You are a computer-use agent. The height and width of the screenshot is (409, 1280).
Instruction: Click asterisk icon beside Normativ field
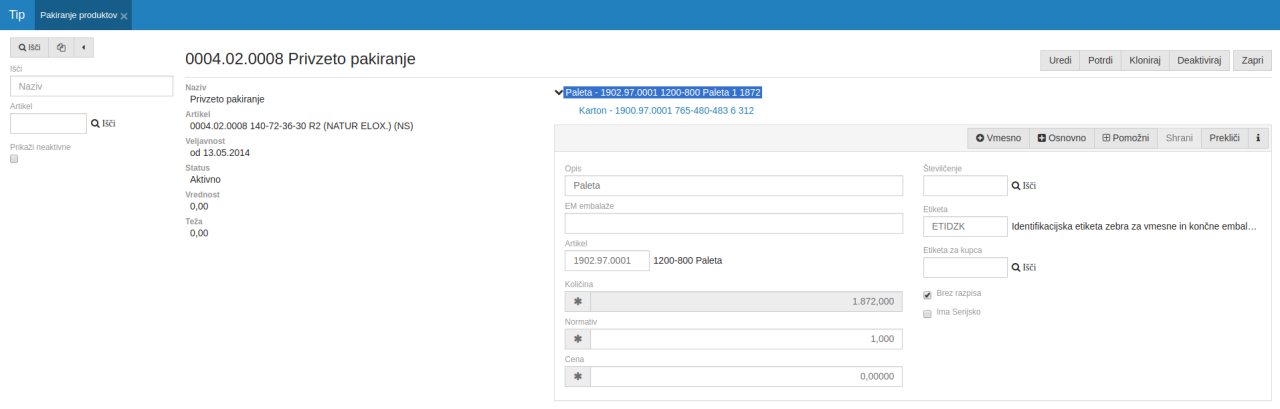pyautogui.click(x=577, y=339)
